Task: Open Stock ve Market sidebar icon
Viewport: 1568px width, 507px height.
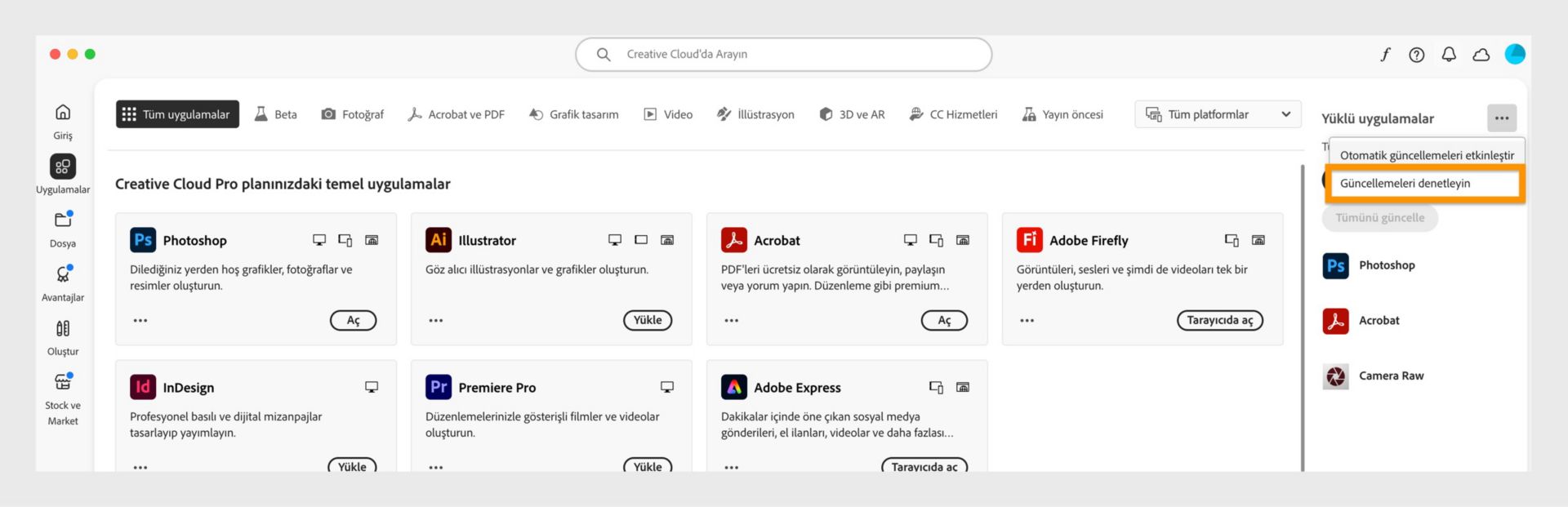Action: pos(63,382)
